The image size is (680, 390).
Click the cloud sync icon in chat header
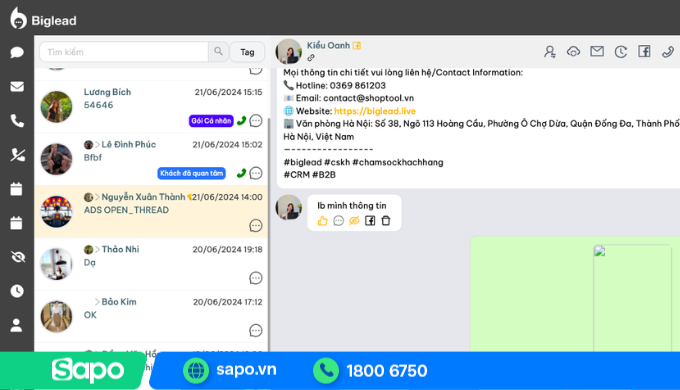tap(573, 52)
